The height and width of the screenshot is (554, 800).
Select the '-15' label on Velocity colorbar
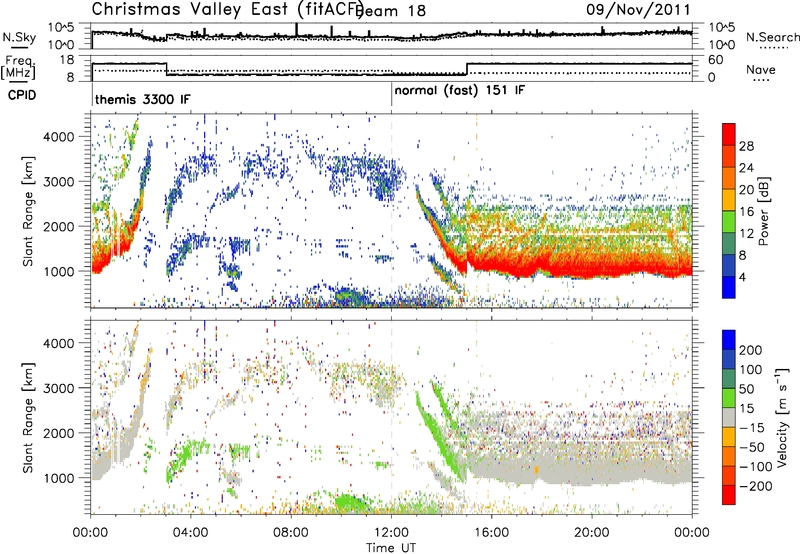[x=752, y=428]
